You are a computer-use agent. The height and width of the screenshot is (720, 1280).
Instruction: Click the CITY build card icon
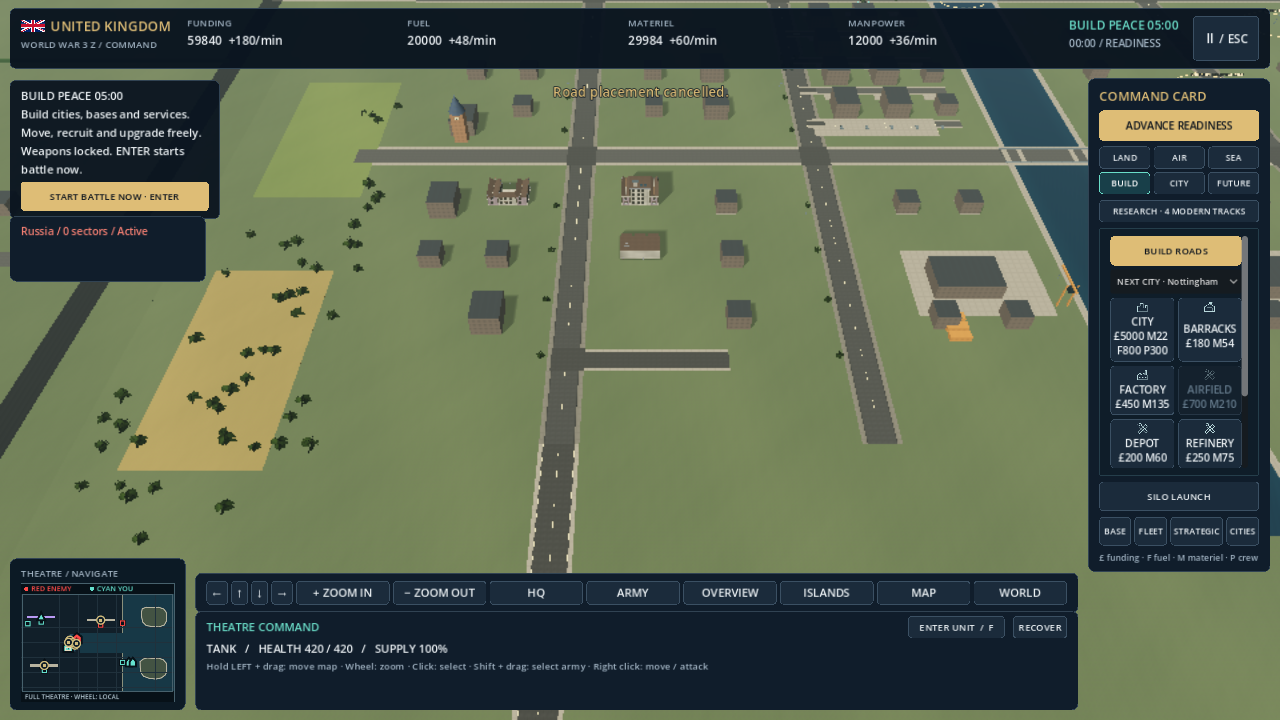[1142, 307]
